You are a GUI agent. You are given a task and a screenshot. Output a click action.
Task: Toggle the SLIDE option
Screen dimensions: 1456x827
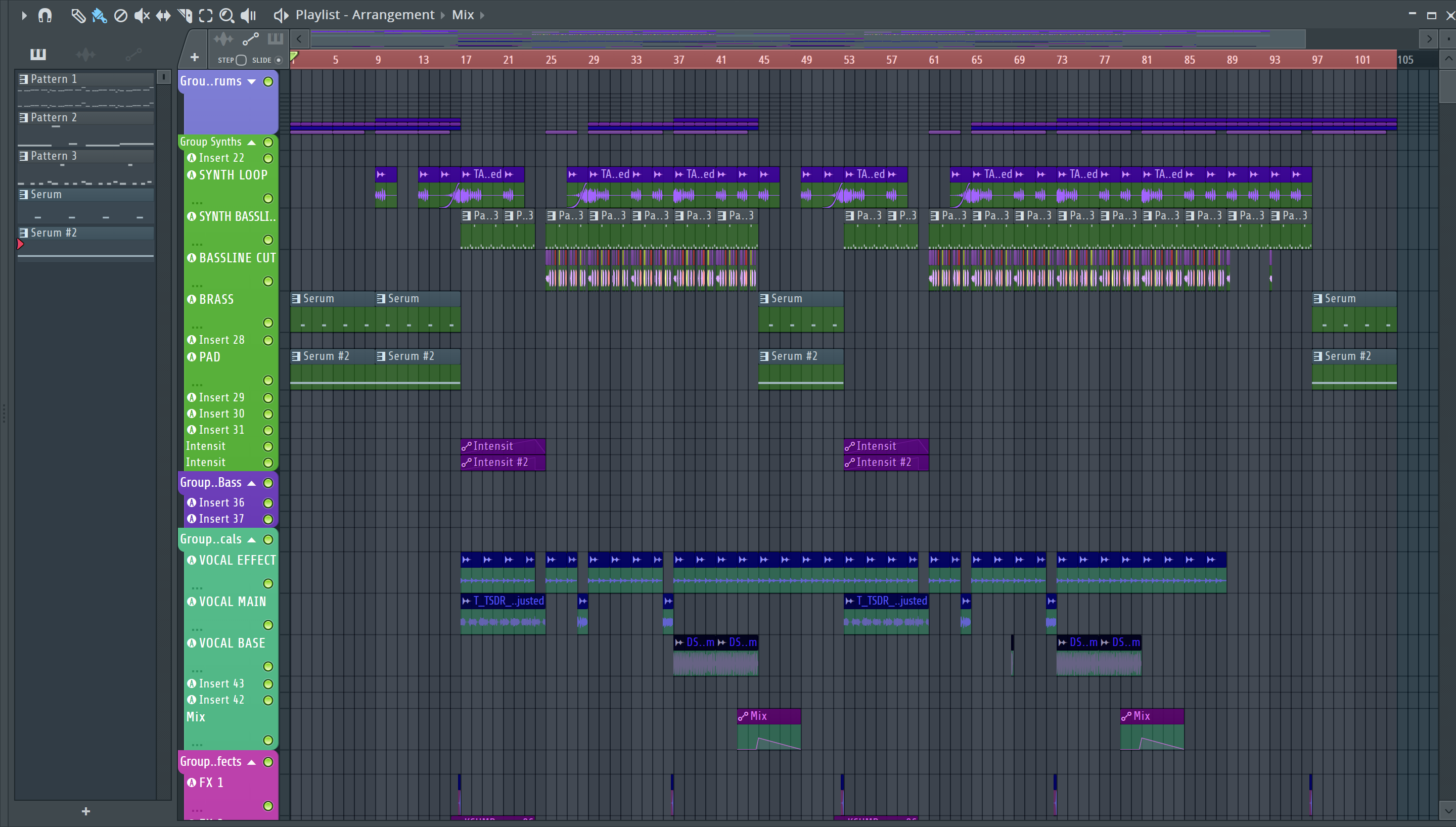tap(279, 60)
